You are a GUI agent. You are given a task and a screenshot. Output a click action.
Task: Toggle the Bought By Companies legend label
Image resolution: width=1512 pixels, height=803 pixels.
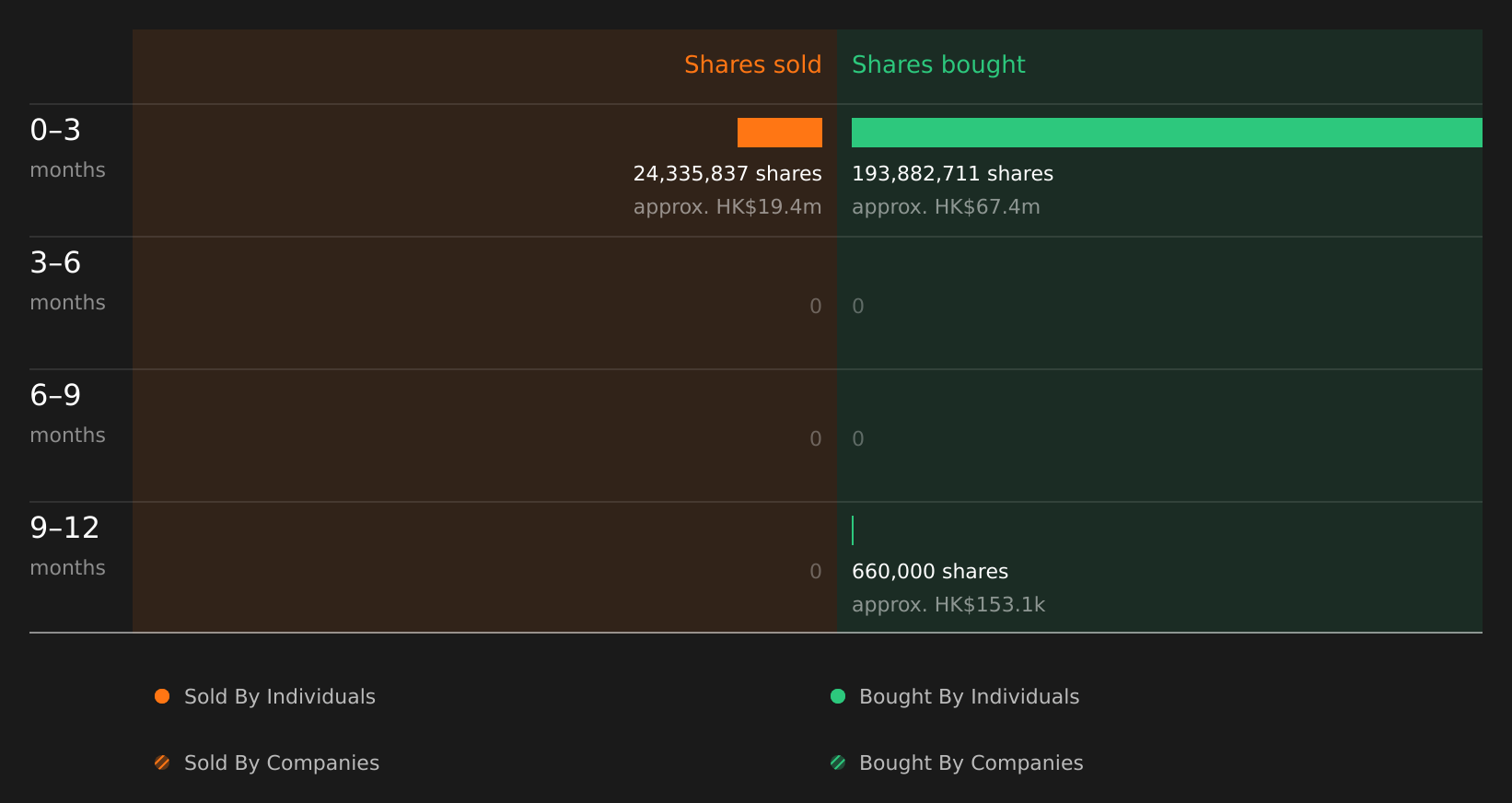[x=971, y=763]
